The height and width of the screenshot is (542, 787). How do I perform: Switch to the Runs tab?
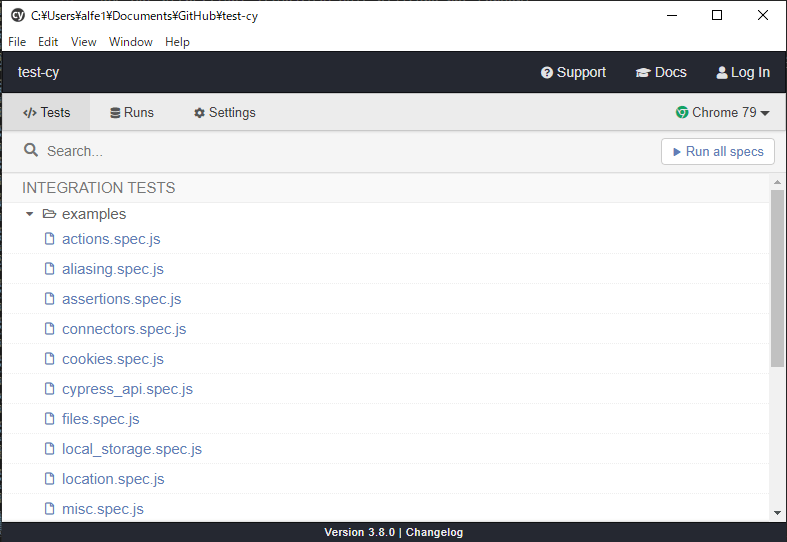(132, 112)
